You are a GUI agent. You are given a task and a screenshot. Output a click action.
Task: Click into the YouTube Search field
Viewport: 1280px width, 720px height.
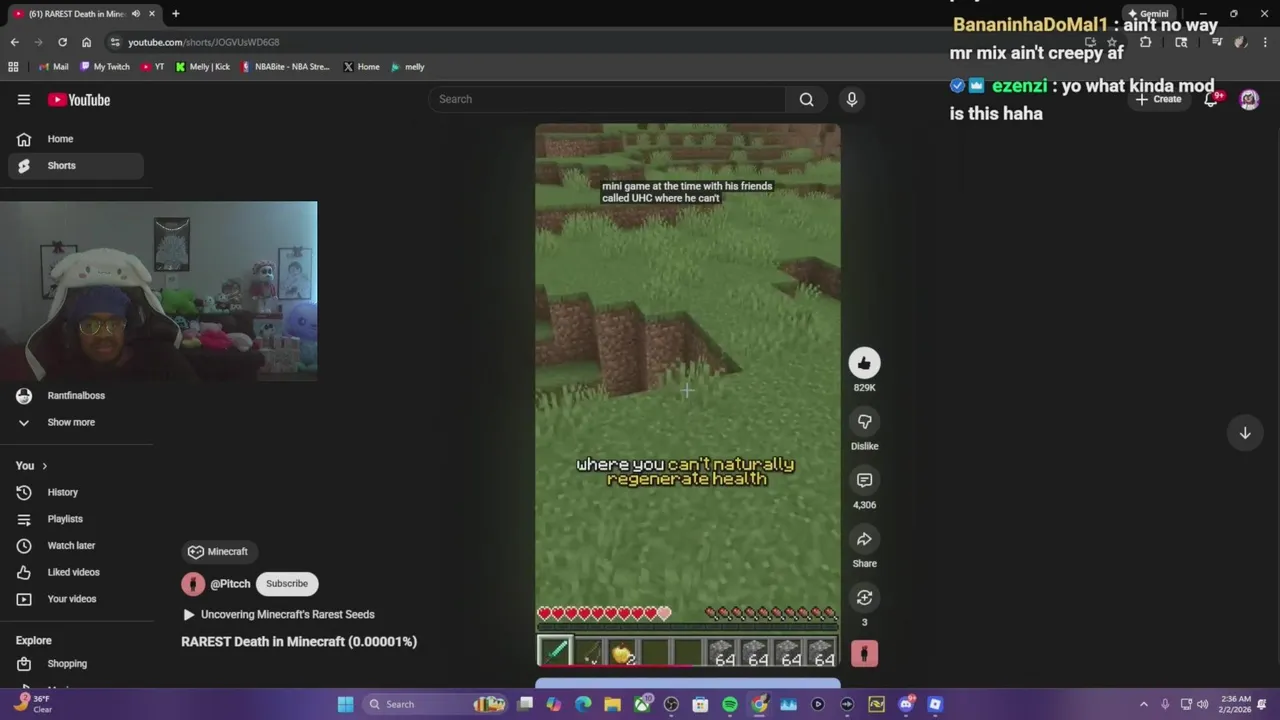(608, 99)
